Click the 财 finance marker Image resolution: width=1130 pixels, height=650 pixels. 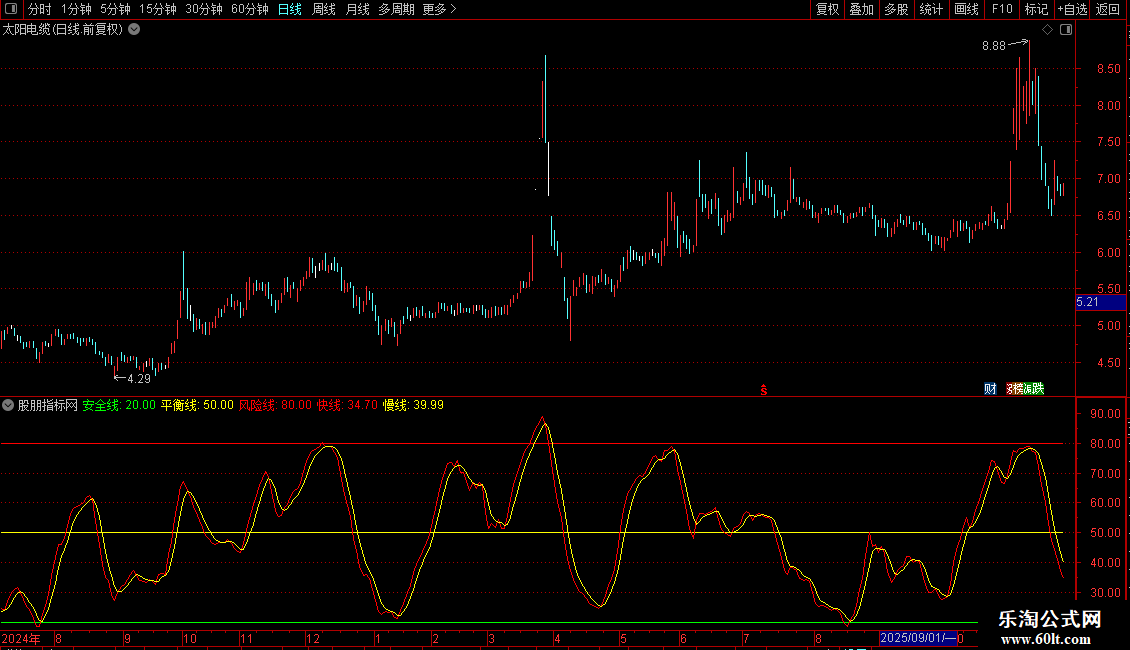click(x=990, y=388)
